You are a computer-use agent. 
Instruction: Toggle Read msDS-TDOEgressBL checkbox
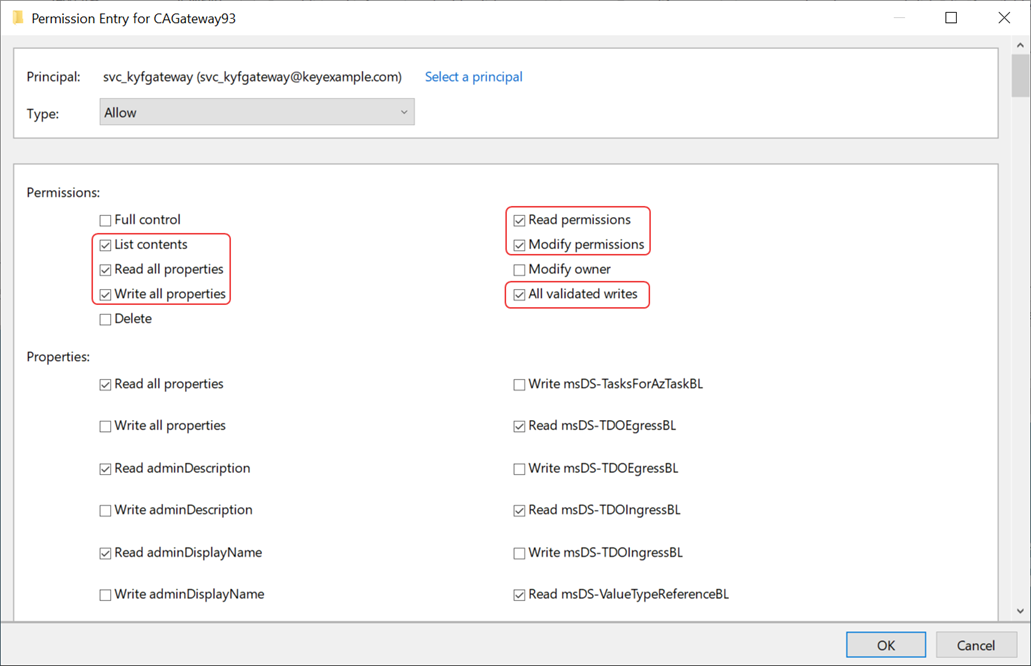coord(519,427)
